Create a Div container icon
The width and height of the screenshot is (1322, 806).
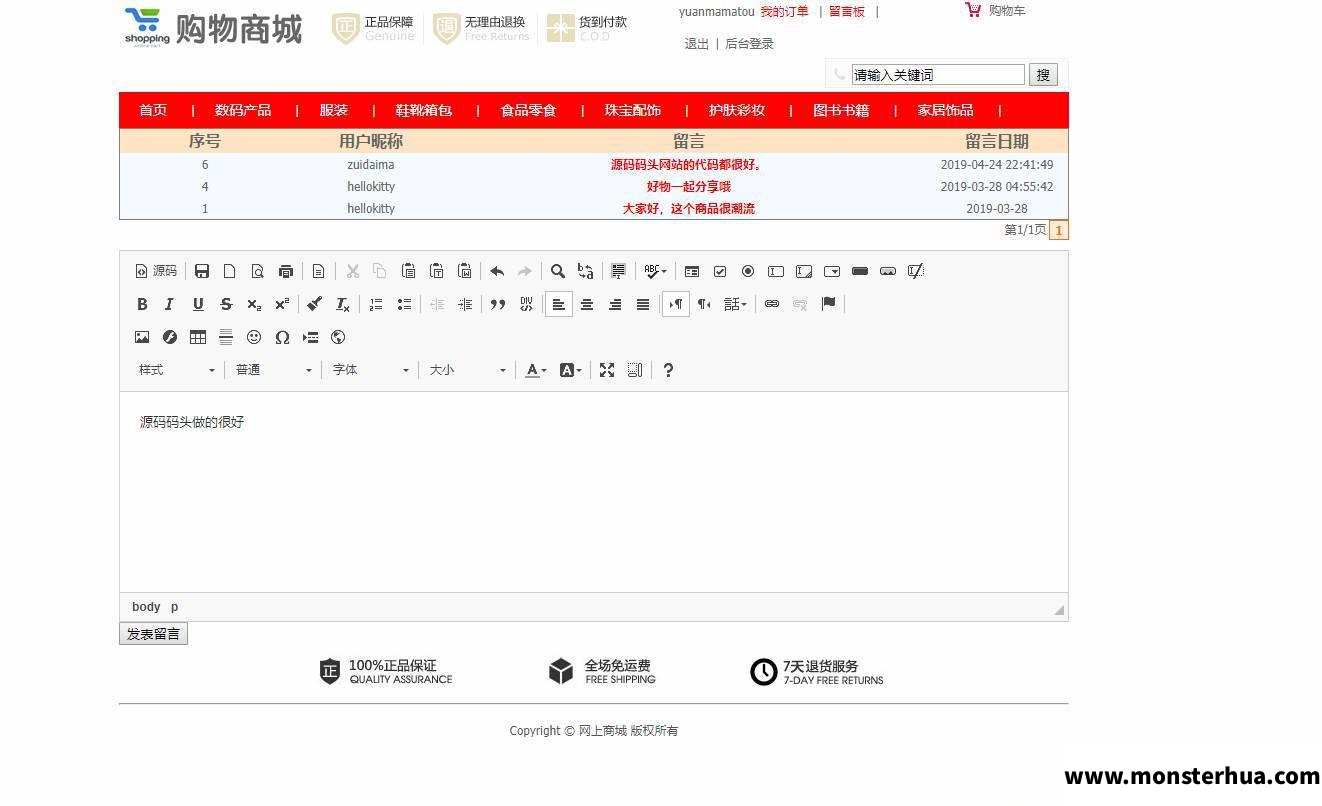526,304
